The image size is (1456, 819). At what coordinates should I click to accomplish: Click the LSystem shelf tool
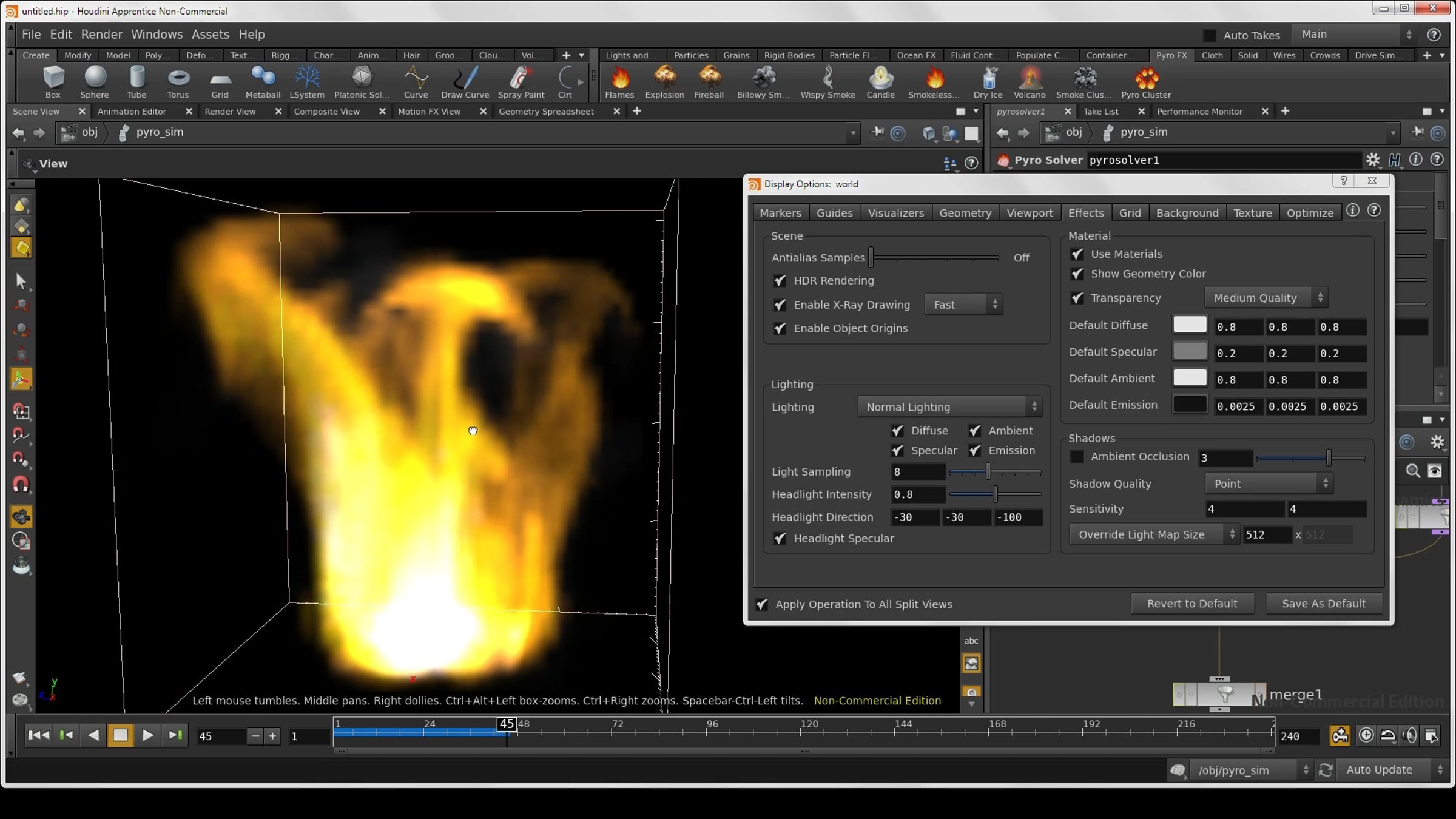[x=307, y=82]
